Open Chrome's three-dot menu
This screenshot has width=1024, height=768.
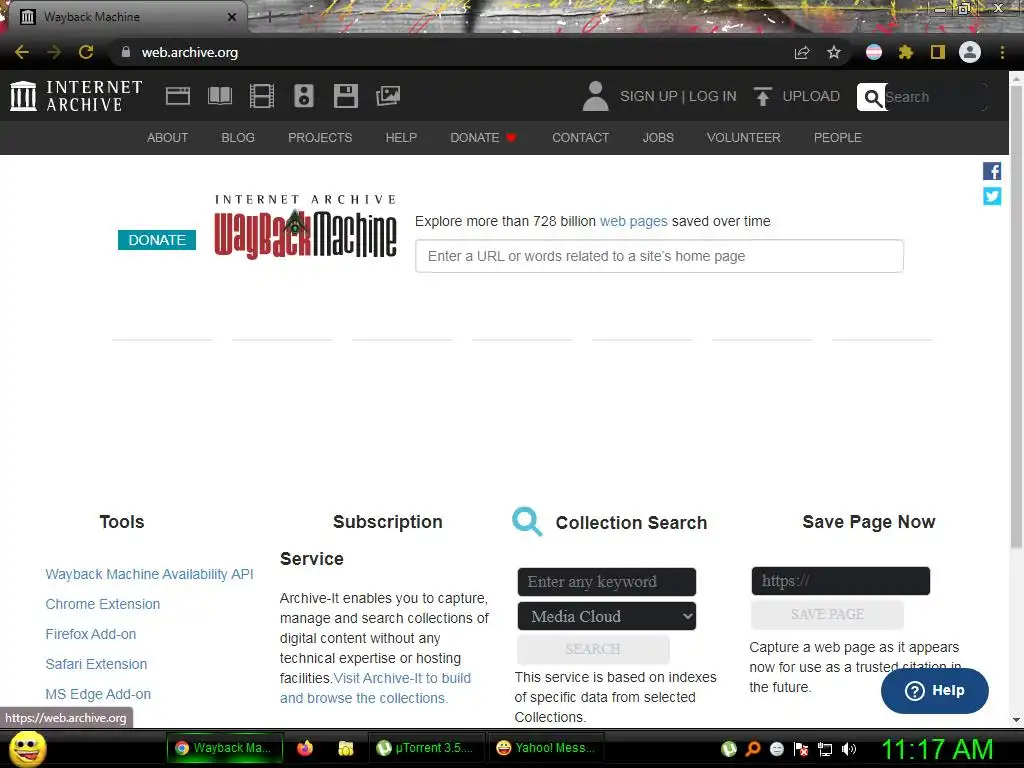coord(1002,52)
